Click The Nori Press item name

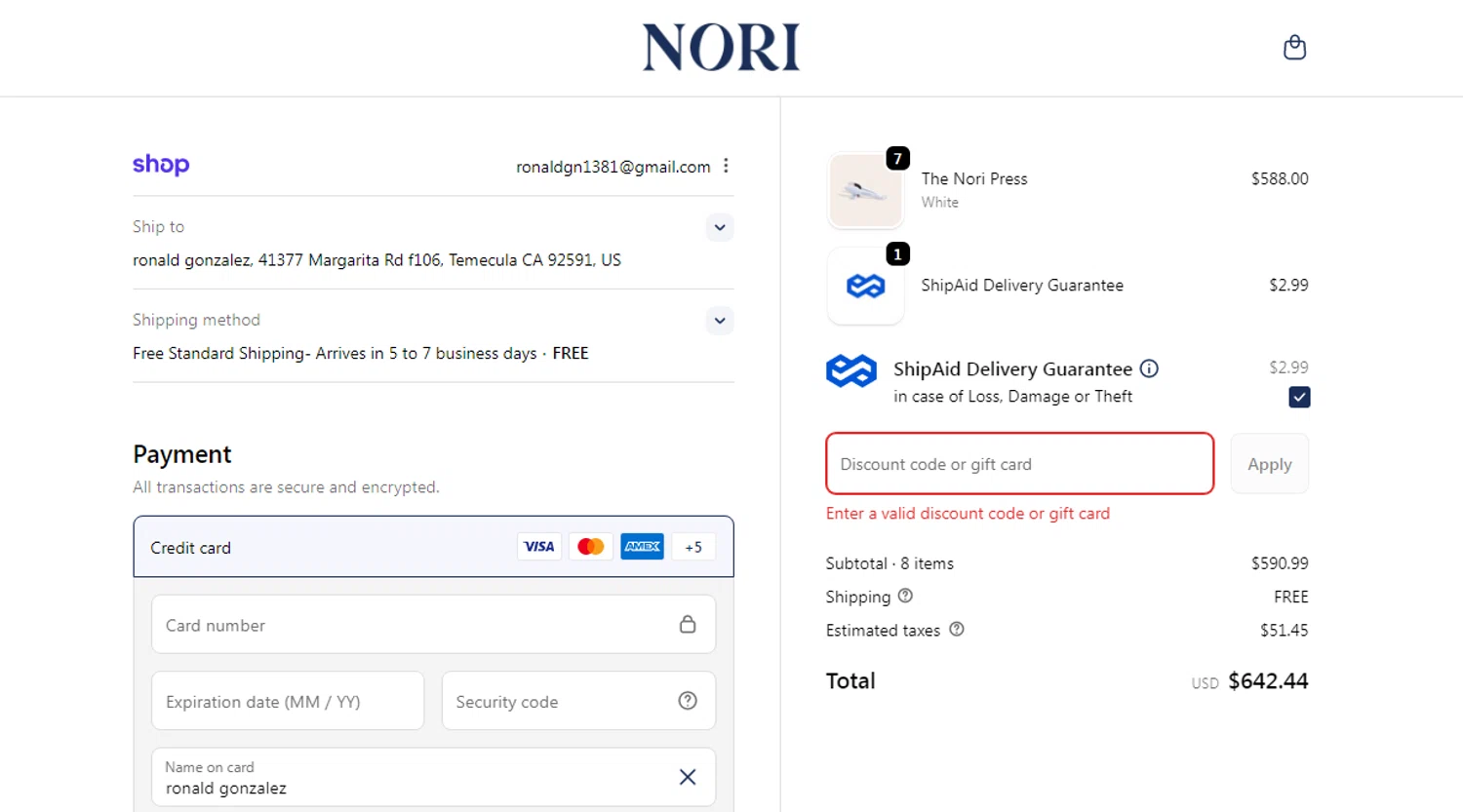[974, 178]
